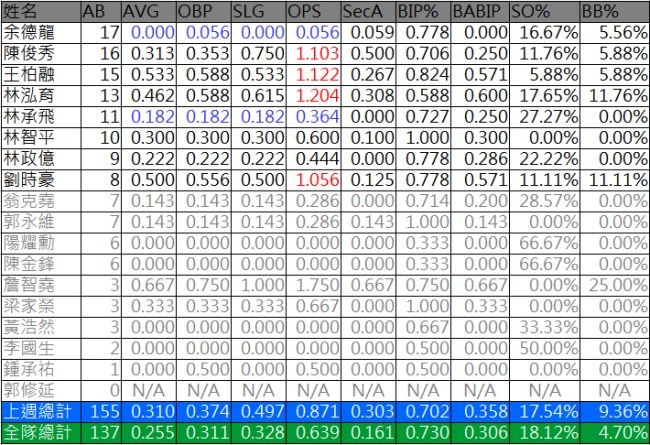Viewport: 650px width, 445px height.
Task: Select the 姓名 header cell
Action: [x=41, y=12]
